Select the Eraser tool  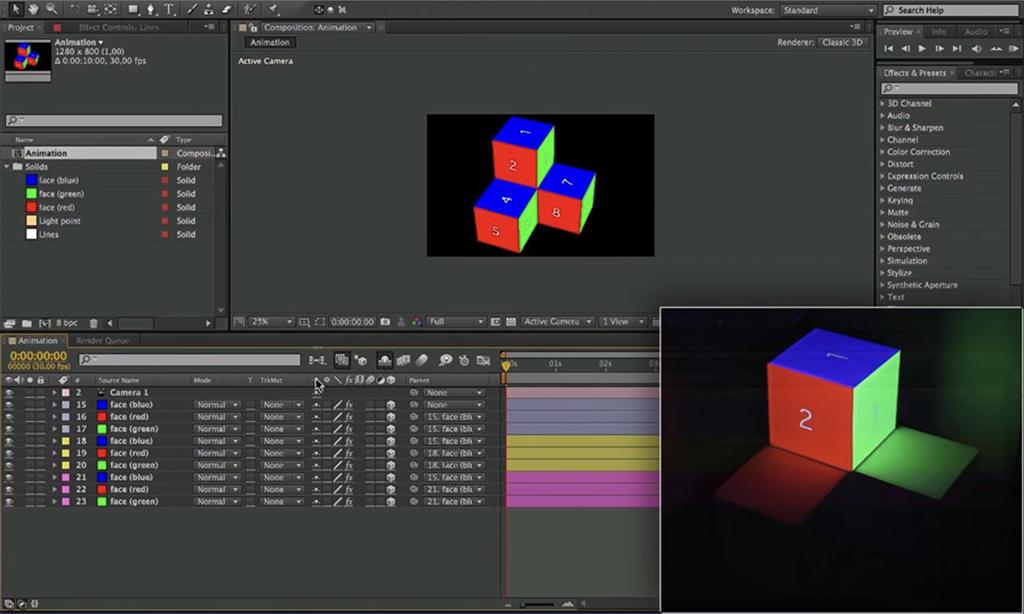click(229, 9)
